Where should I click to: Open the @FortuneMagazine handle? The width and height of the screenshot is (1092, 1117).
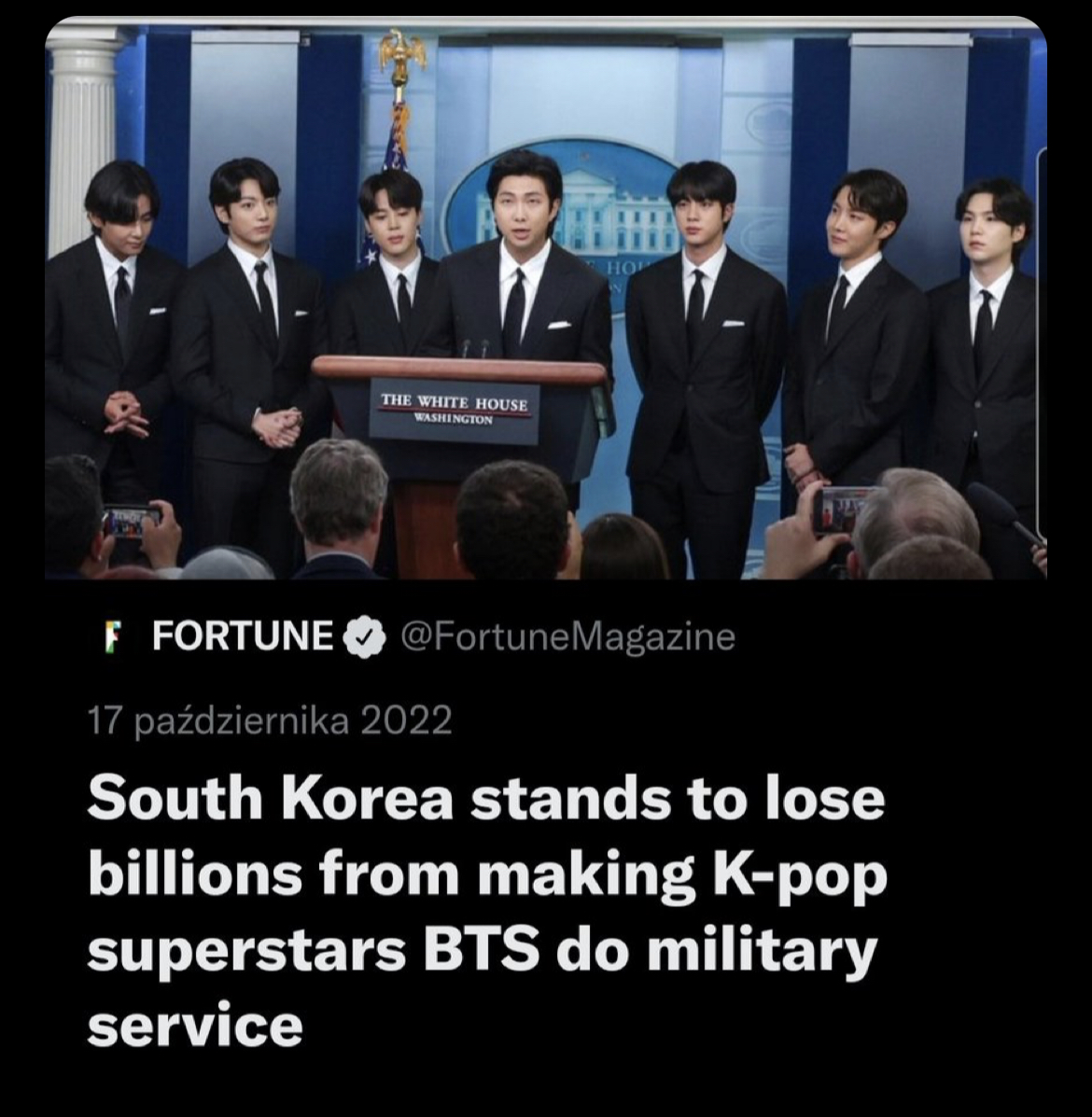(x=567, y=636)
